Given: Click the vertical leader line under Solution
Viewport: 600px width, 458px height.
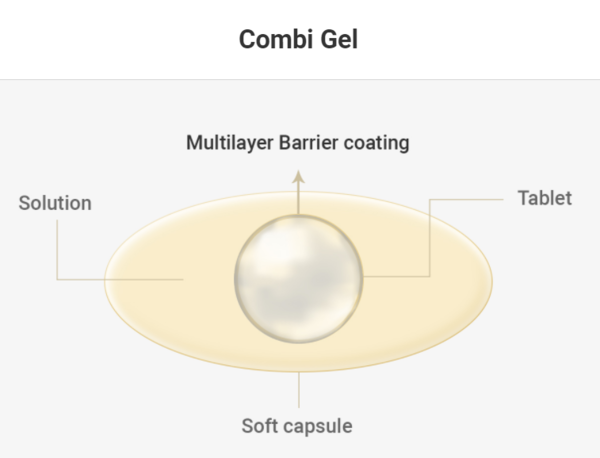Looking at the screenshot, I should (57, 248).
